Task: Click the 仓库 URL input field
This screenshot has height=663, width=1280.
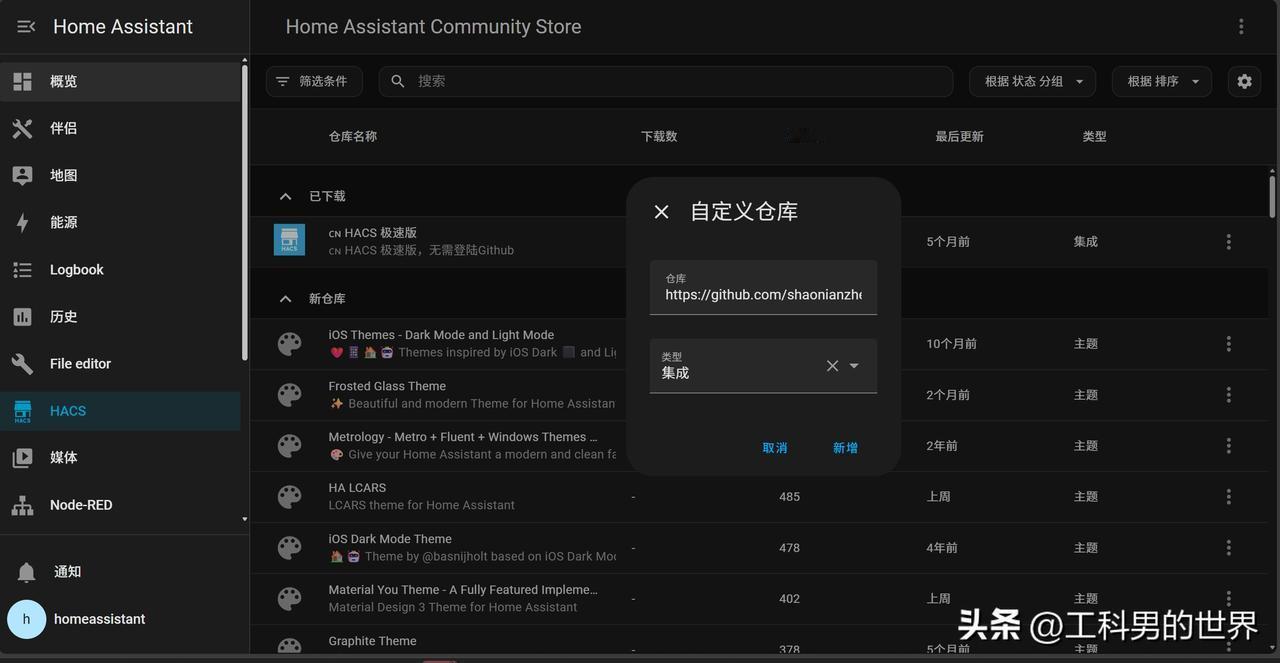Action: click(763, 287)
